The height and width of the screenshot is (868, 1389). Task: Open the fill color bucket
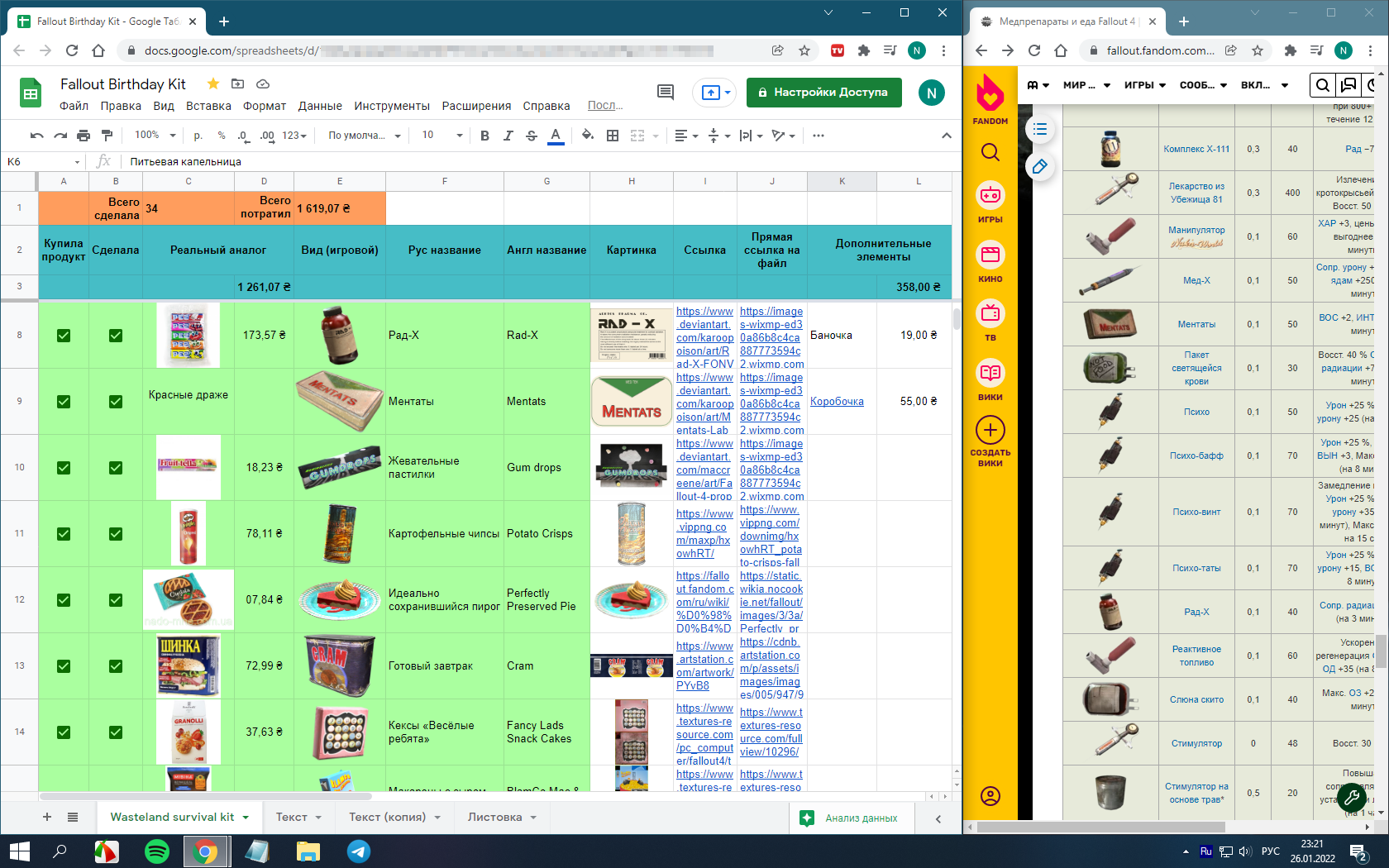[588, 136]
